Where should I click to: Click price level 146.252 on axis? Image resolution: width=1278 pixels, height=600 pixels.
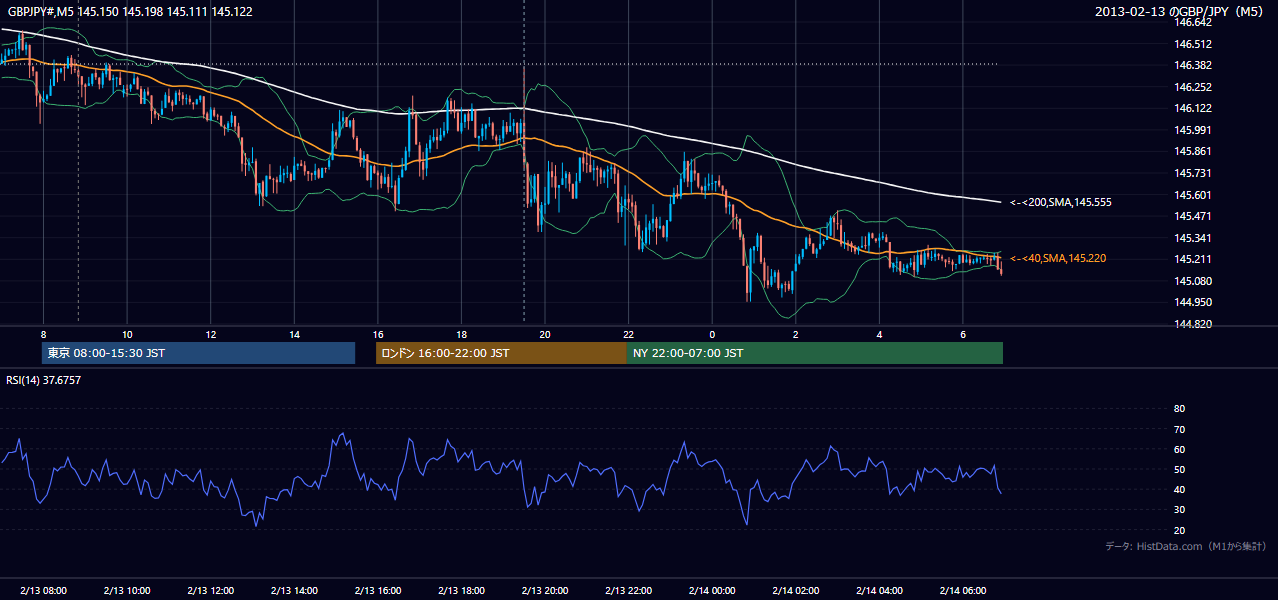click(1192, 87)
